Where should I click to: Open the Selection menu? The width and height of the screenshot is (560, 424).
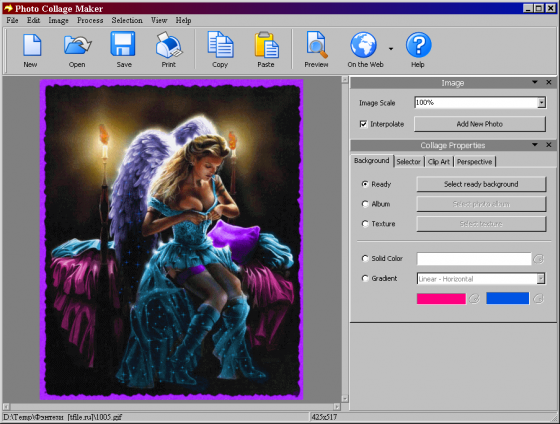[x=127, y=20]
